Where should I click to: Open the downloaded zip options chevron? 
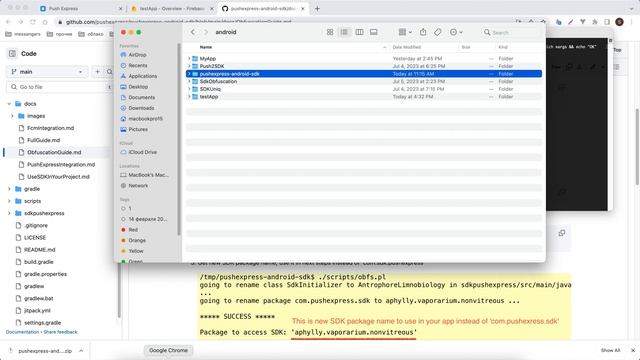81,351
